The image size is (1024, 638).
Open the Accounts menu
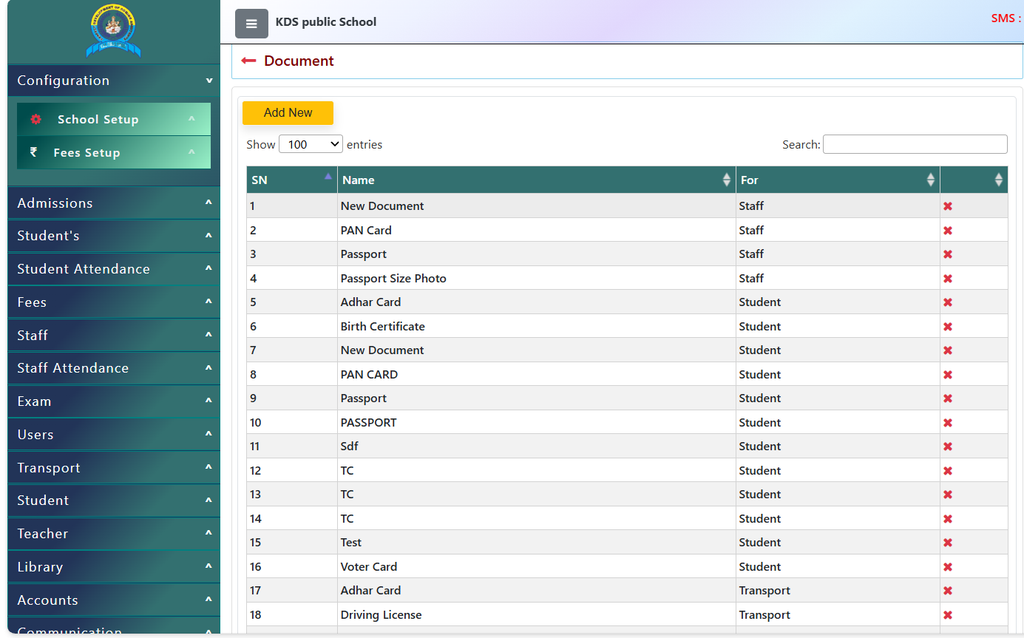click(x=114, y=600)
